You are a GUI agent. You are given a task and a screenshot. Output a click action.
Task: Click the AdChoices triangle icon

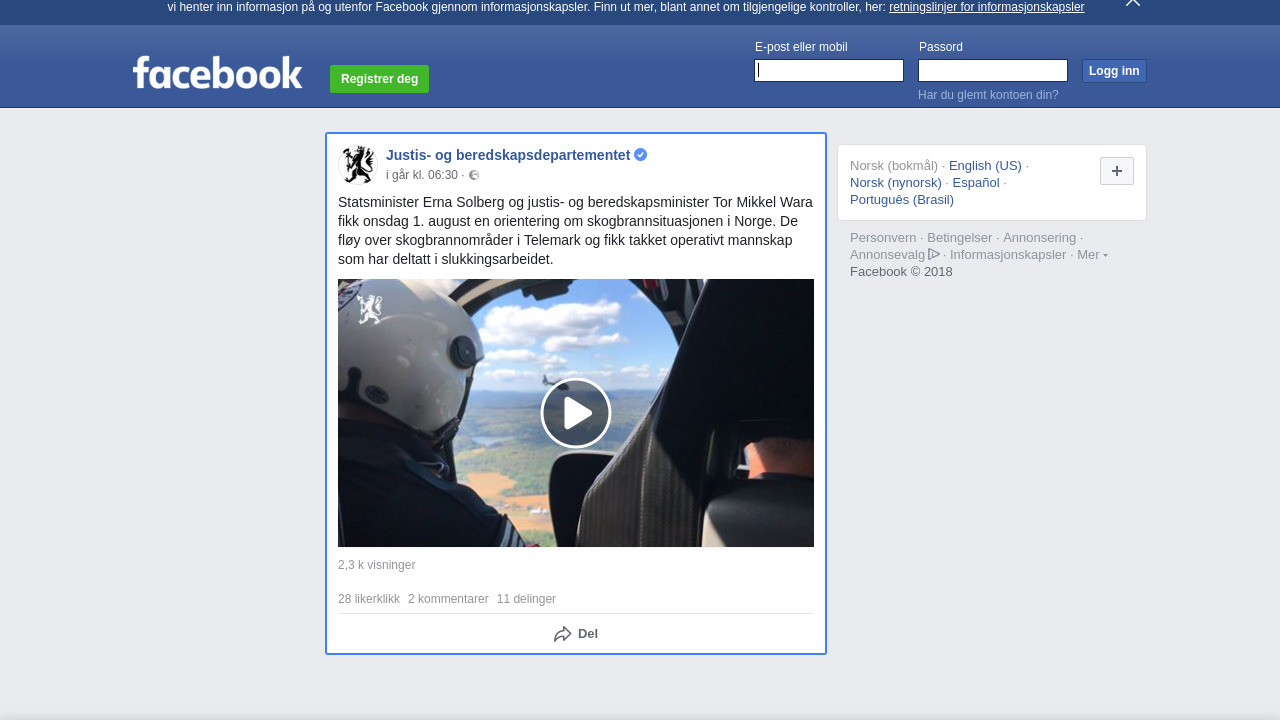[x=934, y=254]
